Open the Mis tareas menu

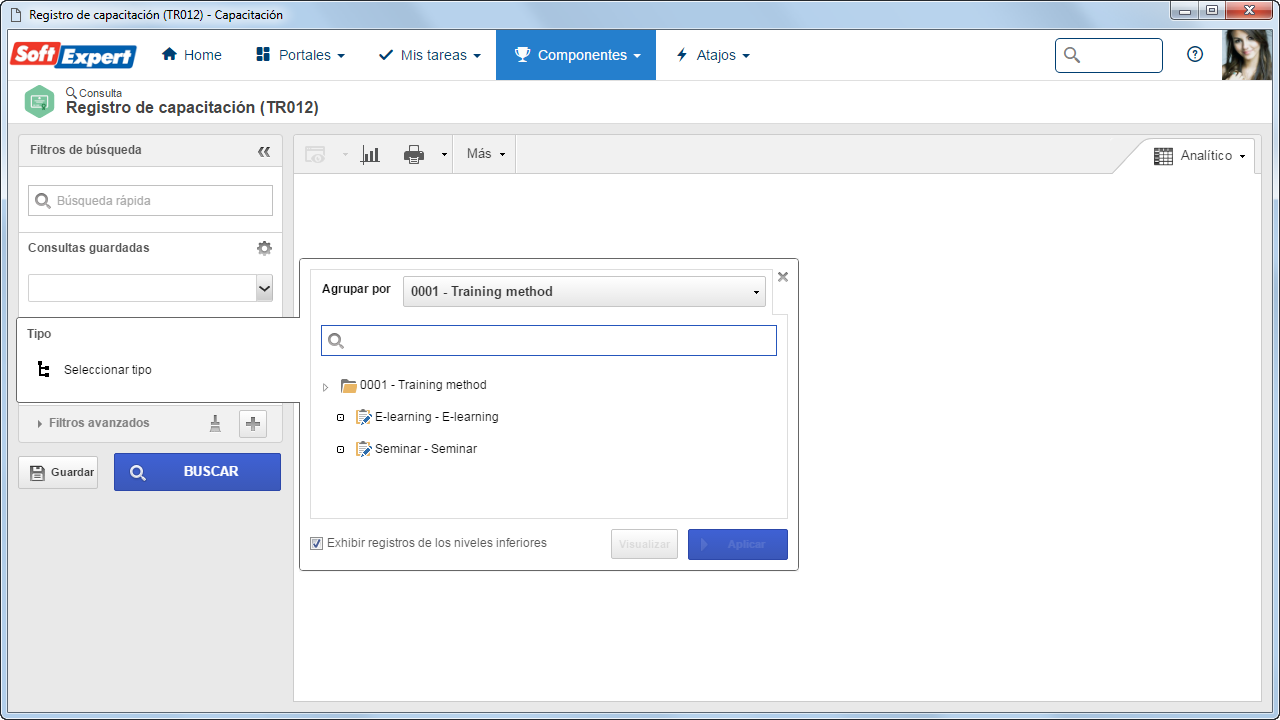click(429, 55)
